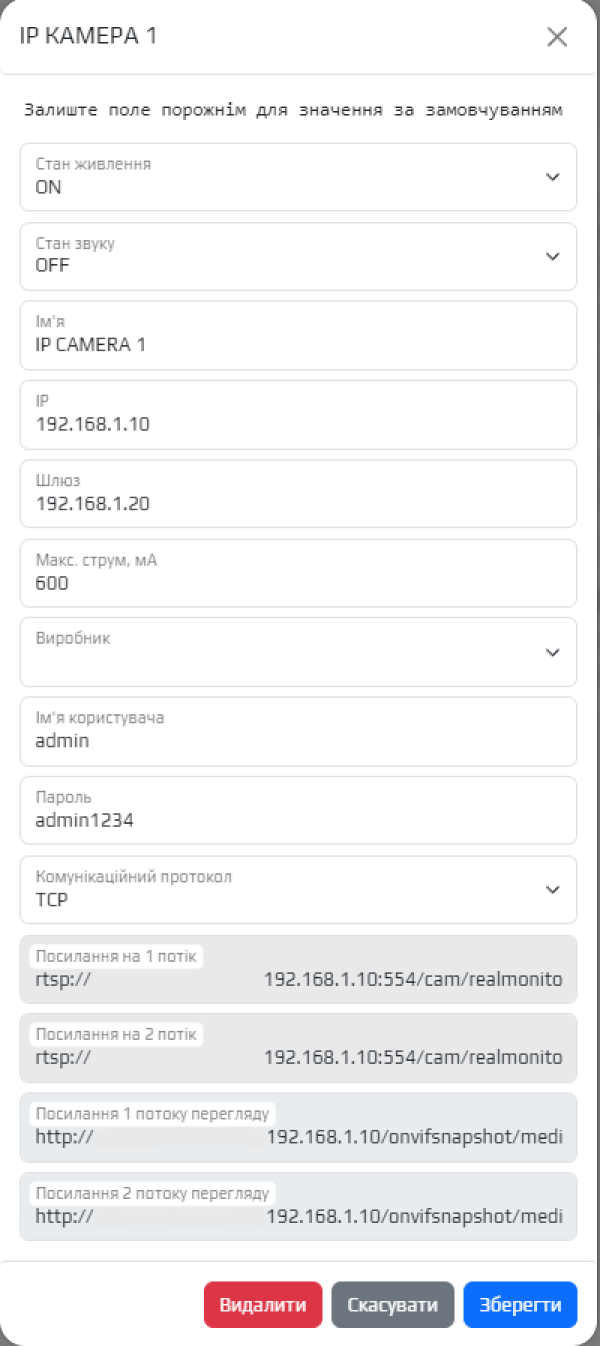
Task: Select the Макс. струм, мА field
Action: 298,573
